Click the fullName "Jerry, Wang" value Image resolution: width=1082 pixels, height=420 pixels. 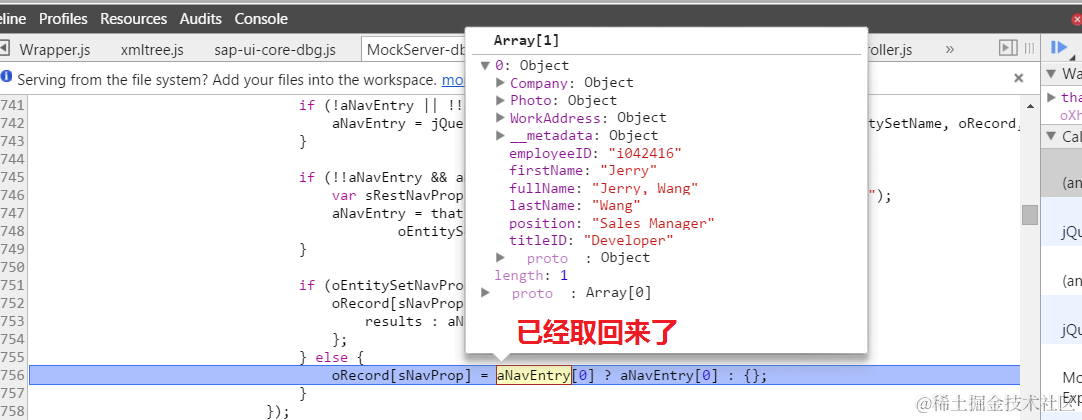pyautogui.click(x=645, y=188)
